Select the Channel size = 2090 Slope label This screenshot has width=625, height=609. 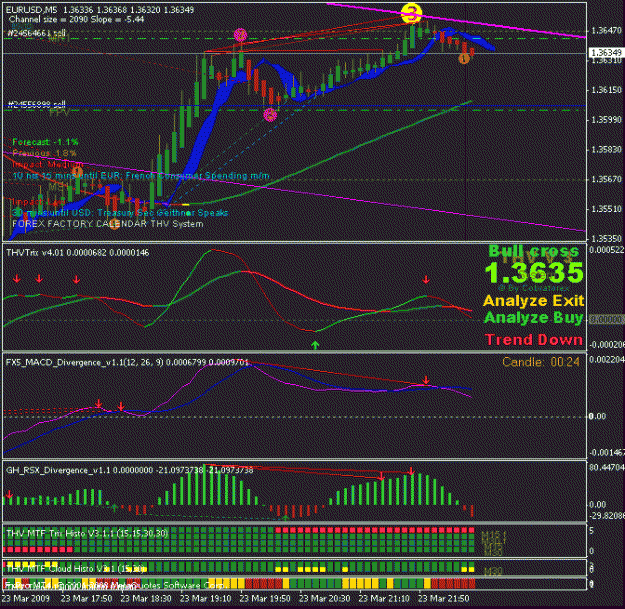76,19
